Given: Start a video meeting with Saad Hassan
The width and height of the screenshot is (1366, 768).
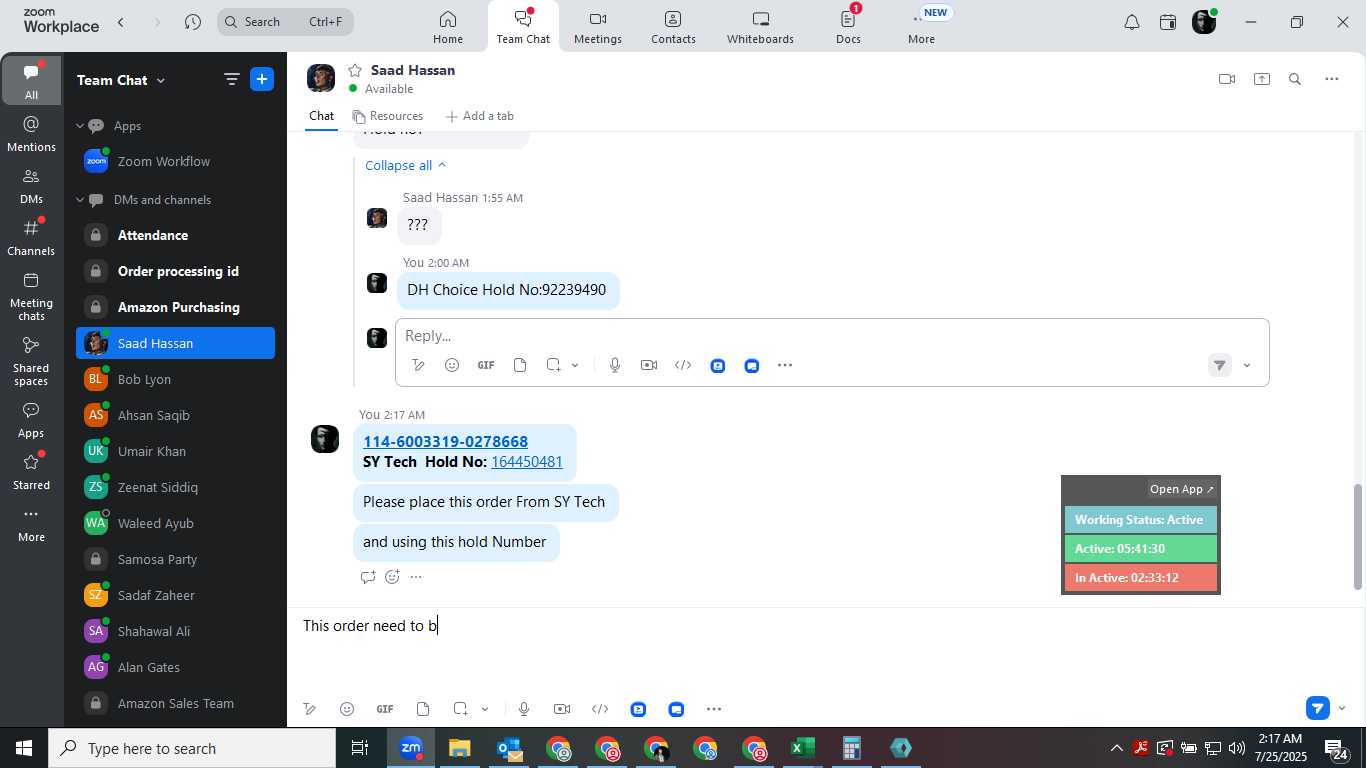Looking at the screenshot, I should coord(1227,79).
